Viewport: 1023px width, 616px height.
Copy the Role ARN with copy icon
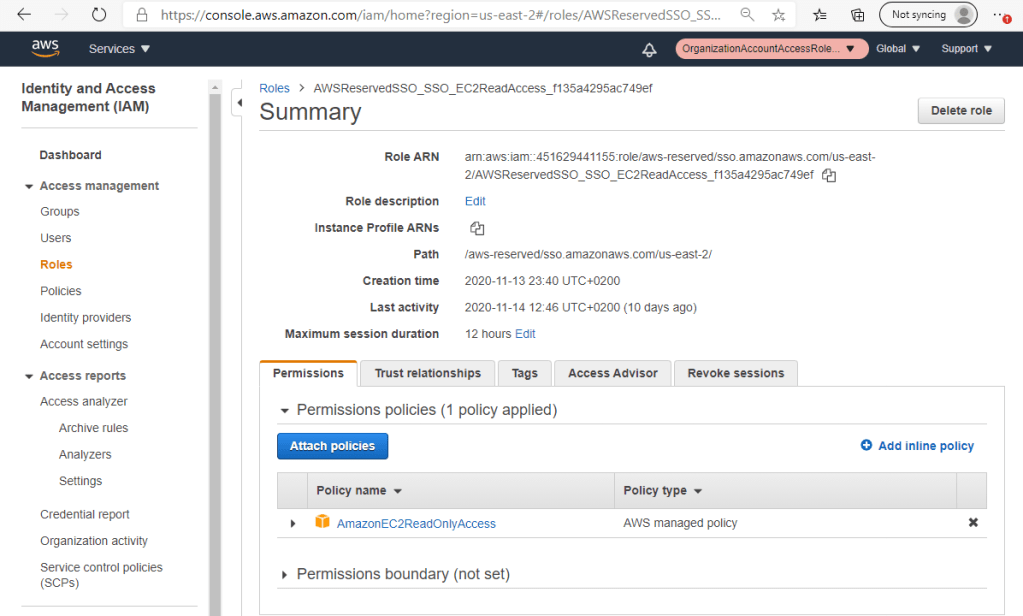[x=829, y=175]
